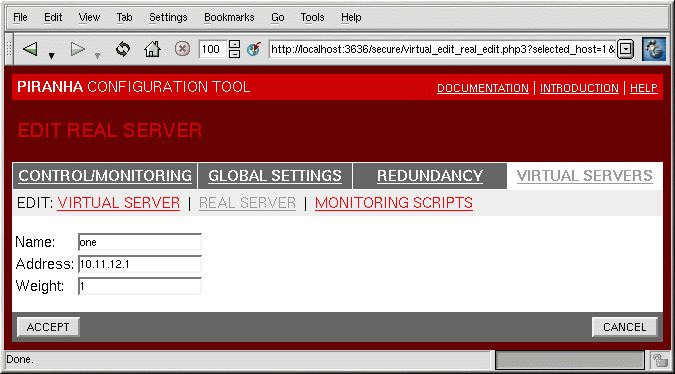
Task: Select the VIRTUAL SERVERS tab
Action: [585, 176]
